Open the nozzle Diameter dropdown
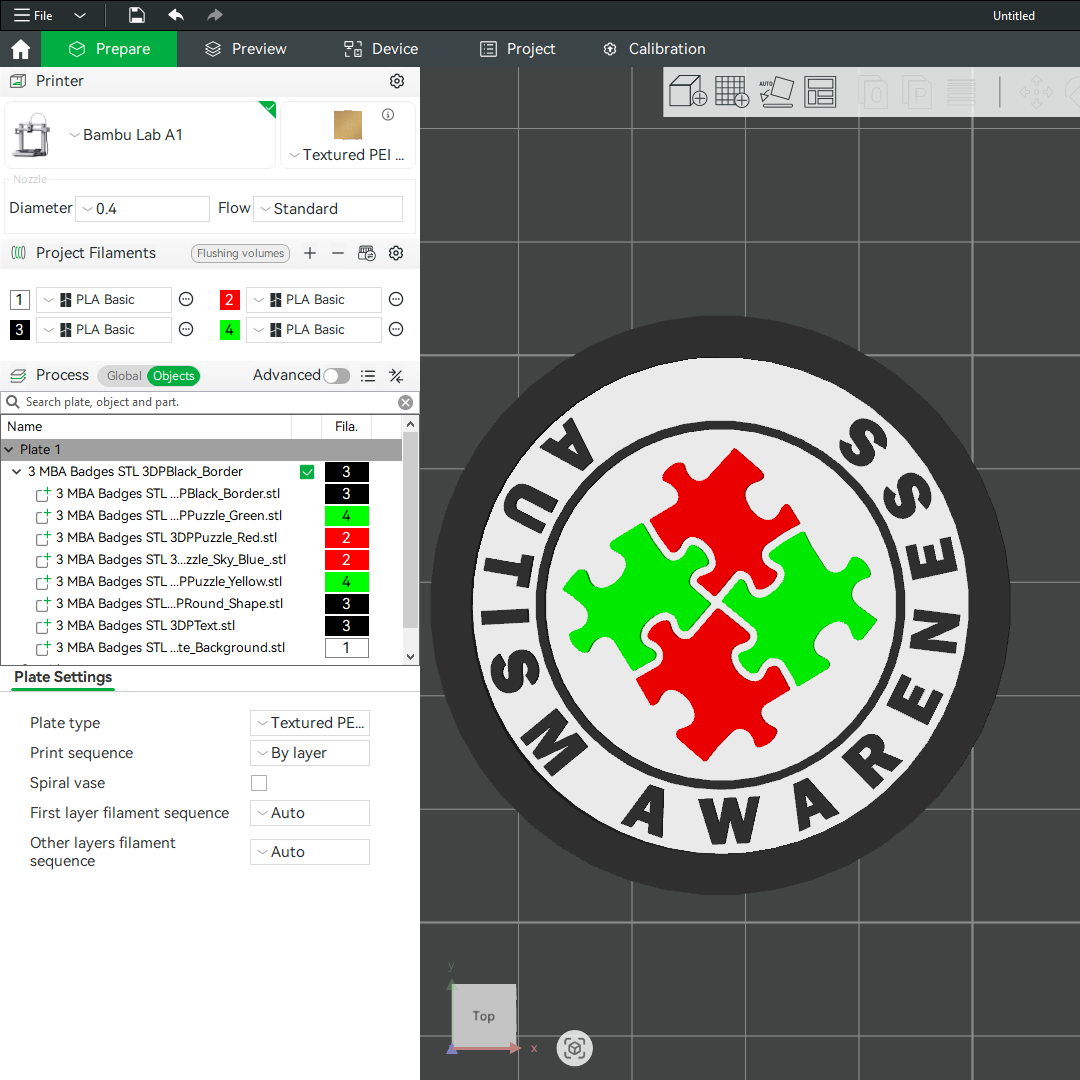Viewport: 1080px width, 1080px height. click(142, 209)
